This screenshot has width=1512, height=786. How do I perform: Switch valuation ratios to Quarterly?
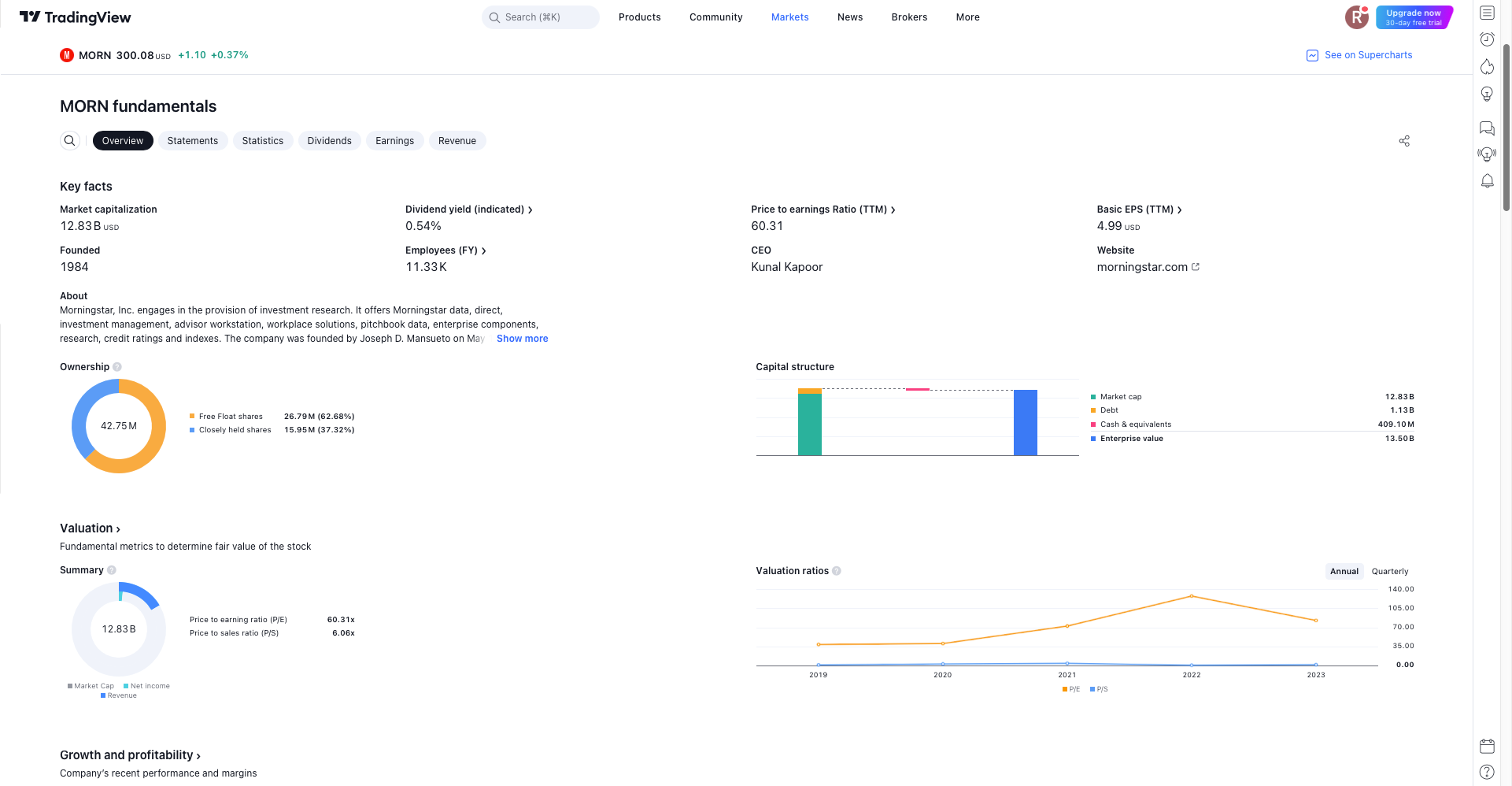[x=1390, y=572]
